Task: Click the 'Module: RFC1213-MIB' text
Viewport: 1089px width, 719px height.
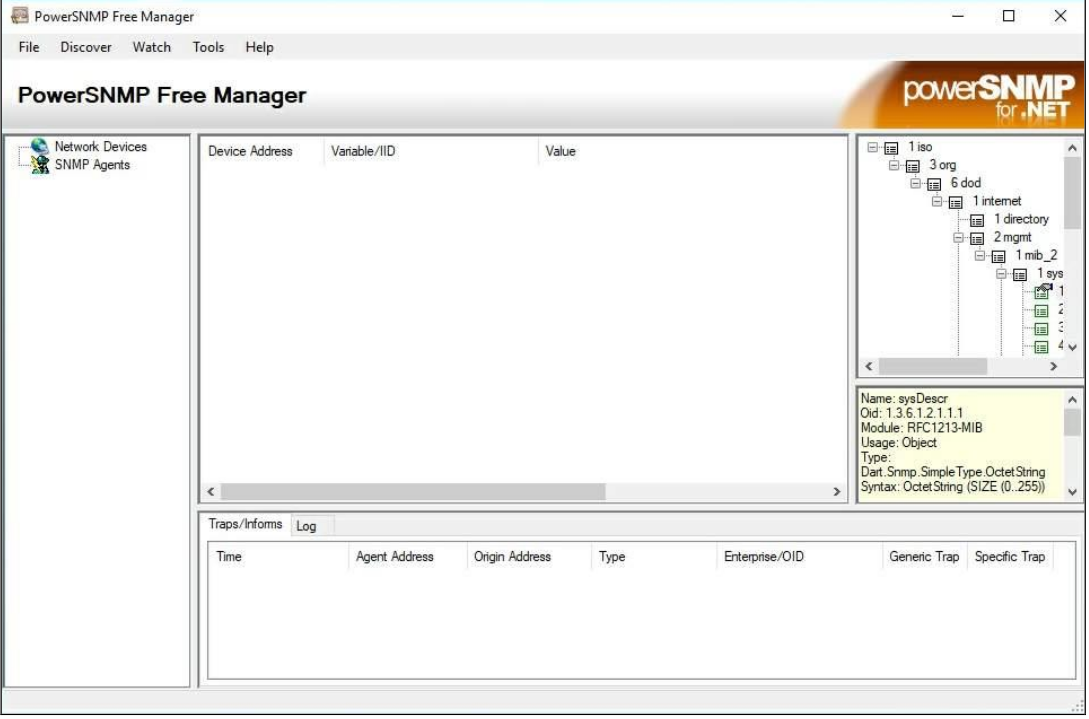Action: pyautogui.click(x=922, y=428)
